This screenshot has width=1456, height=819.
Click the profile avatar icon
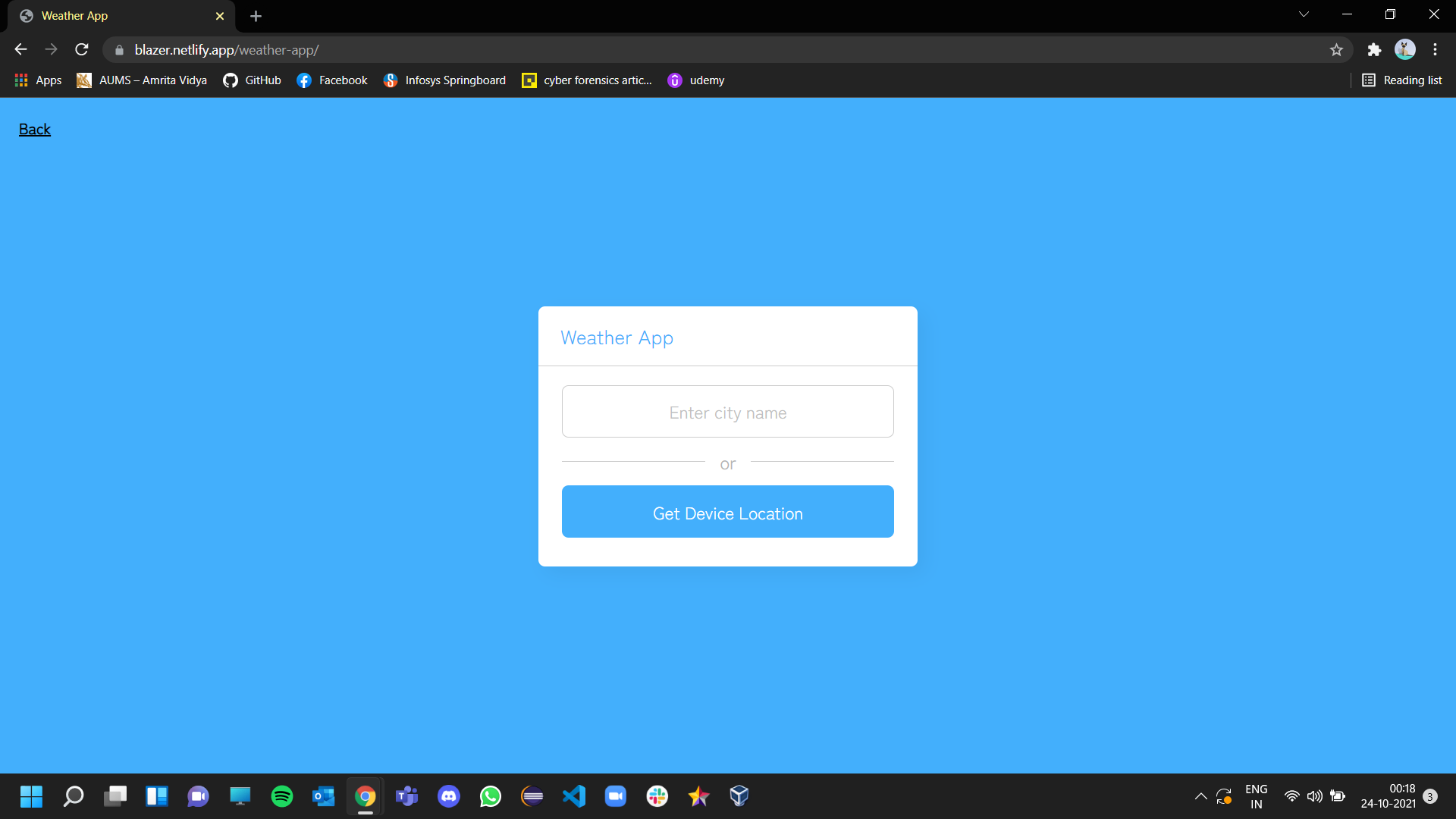pos(1404,50)
